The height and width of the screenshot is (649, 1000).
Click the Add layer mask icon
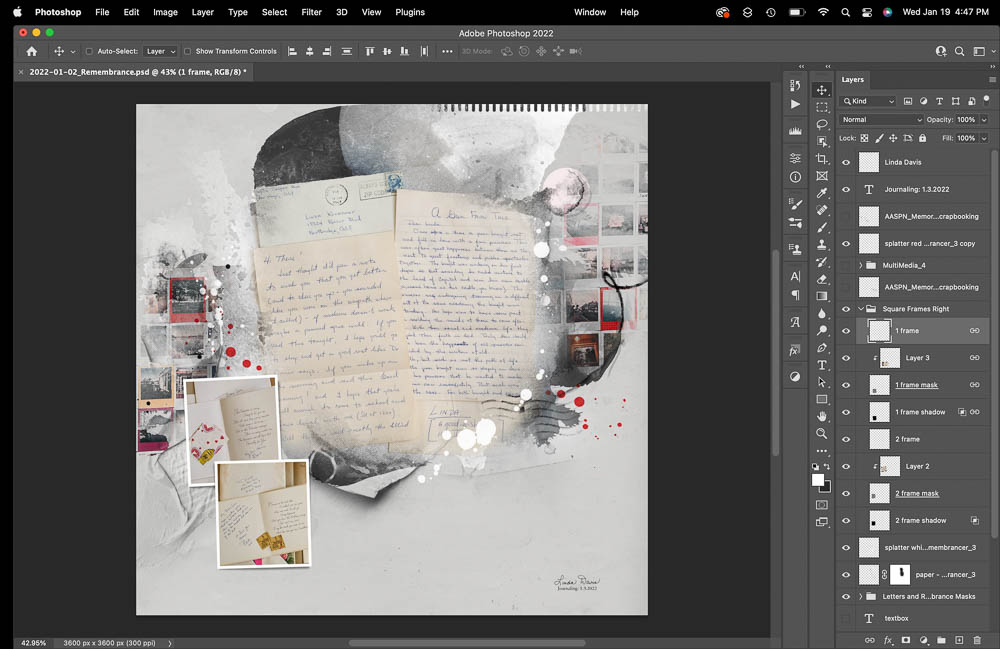[906, 639]
